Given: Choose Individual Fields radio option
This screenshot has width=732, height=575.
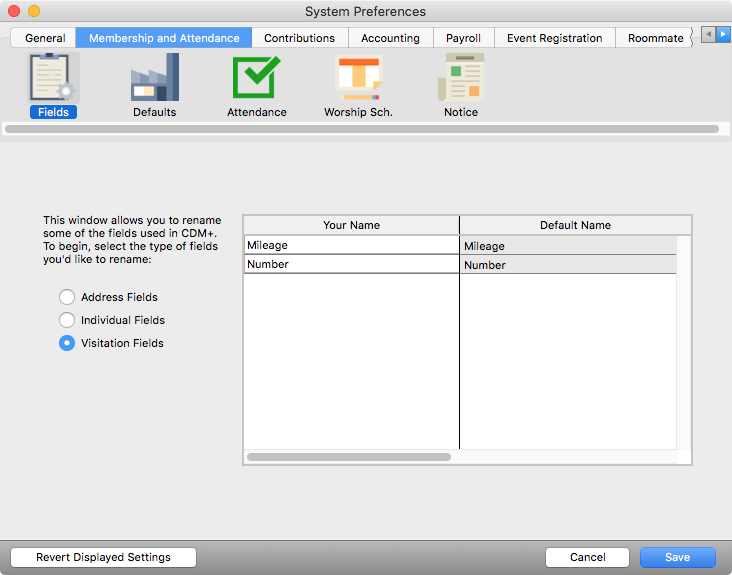Looking at the screenshot, I should pos(67,320).
